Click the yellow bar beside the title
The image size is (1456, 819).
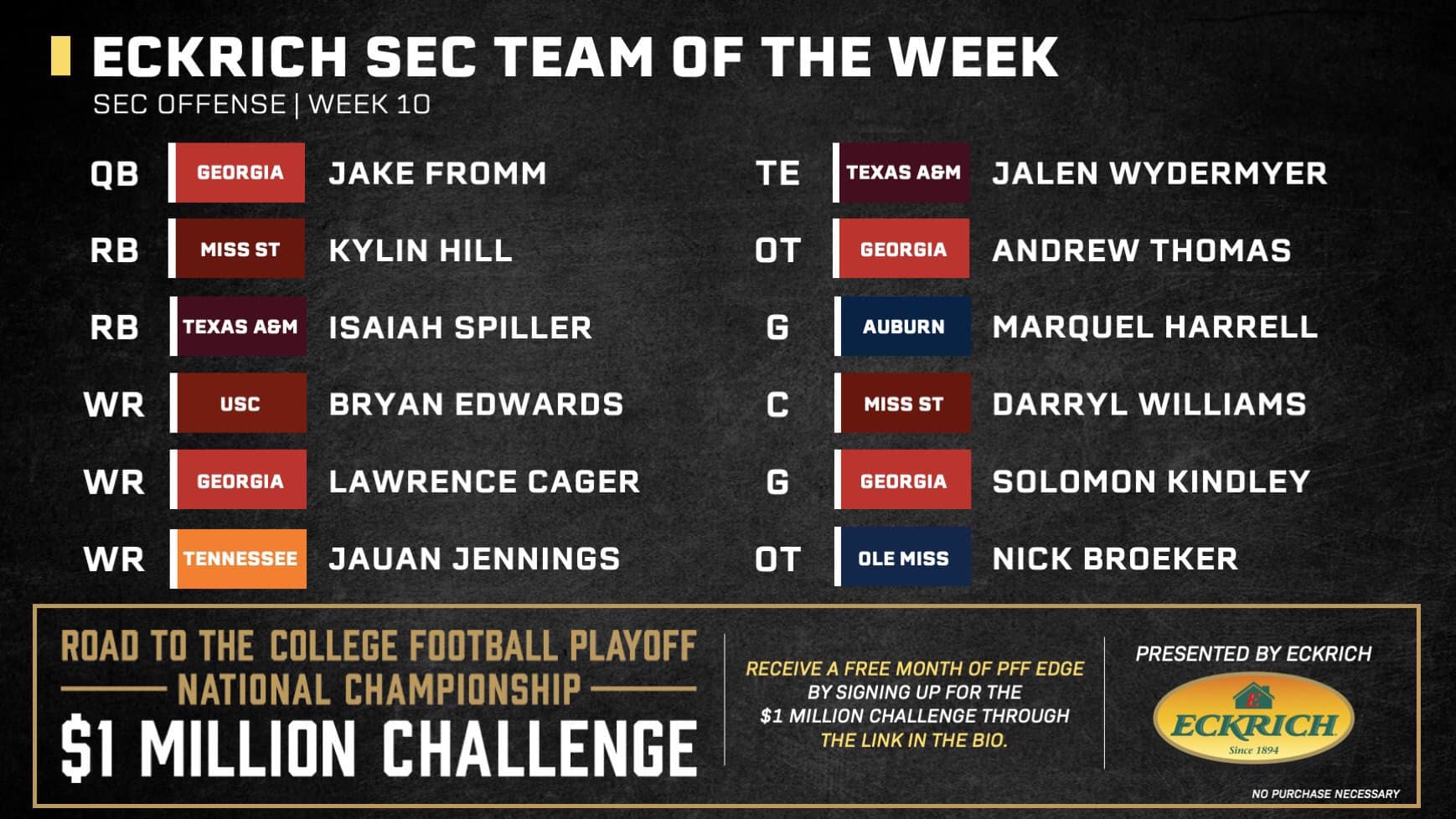click(x=60, y=56)
